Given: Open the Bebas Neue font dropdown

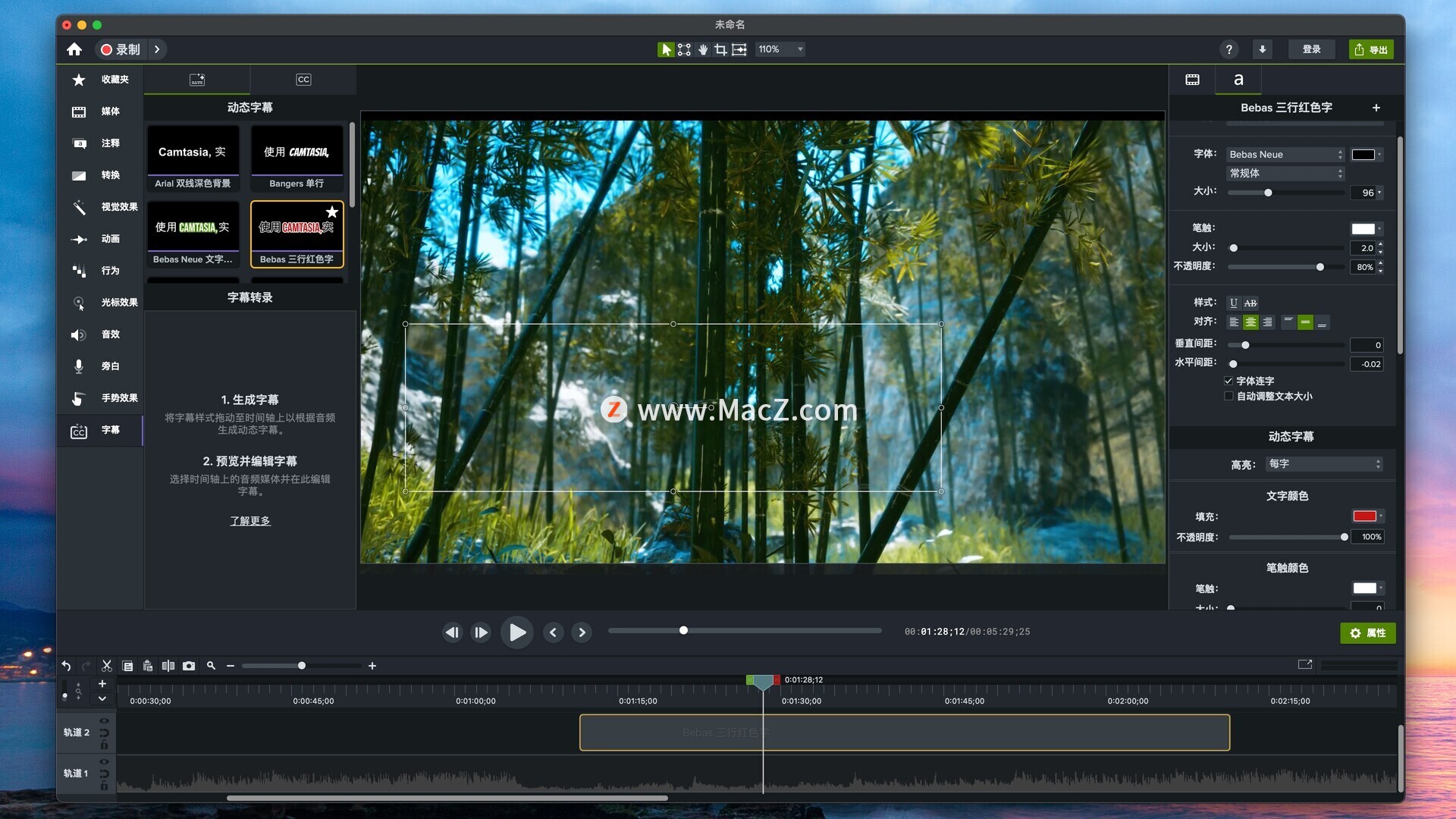Looking at the screenshot, I should pyautogui.click(x=1285, y=154).
